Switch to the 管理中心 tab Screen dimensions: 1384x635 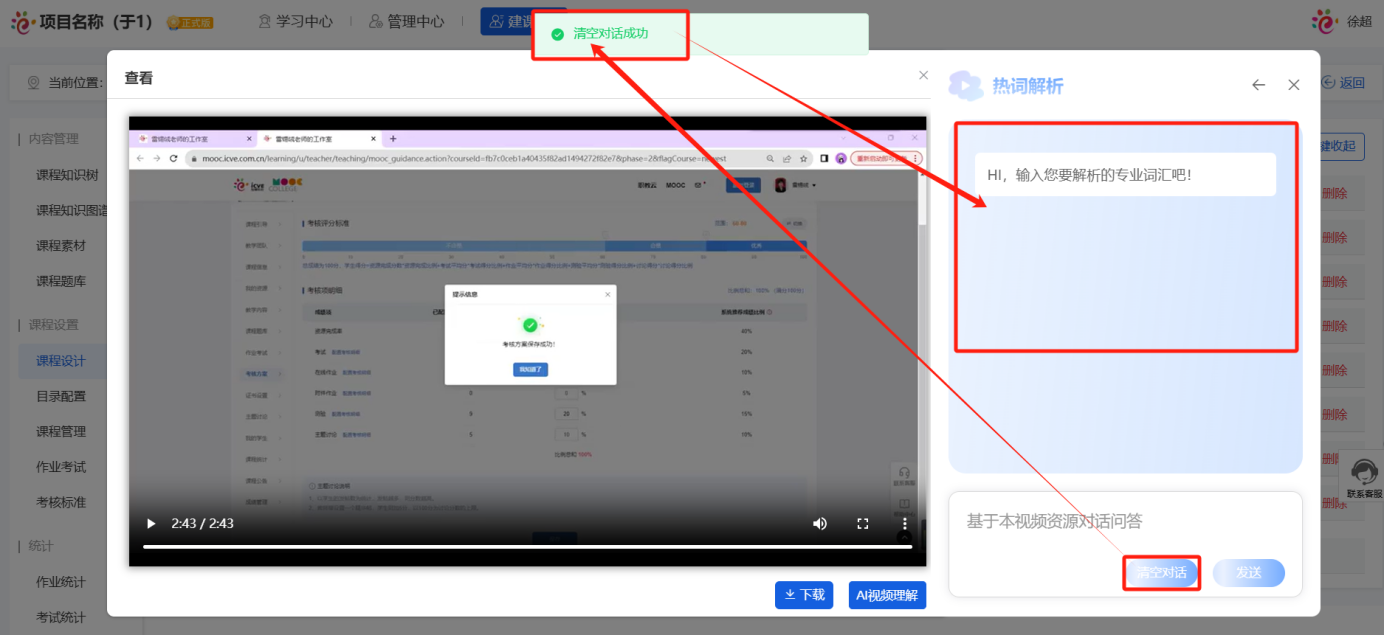click(x=406, y=21)
